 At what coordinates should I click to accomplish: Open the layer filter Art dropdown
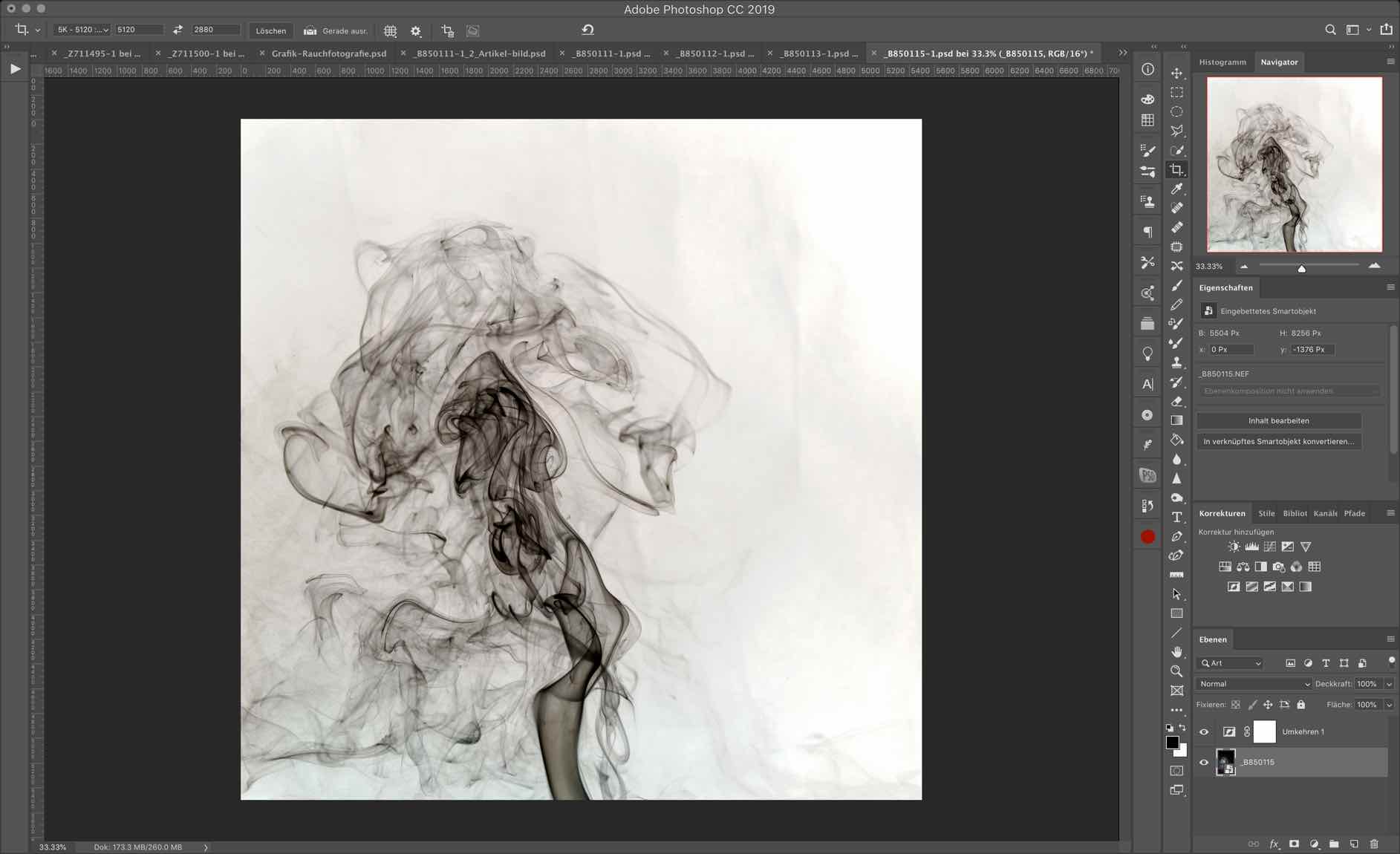pos(1231,663)
